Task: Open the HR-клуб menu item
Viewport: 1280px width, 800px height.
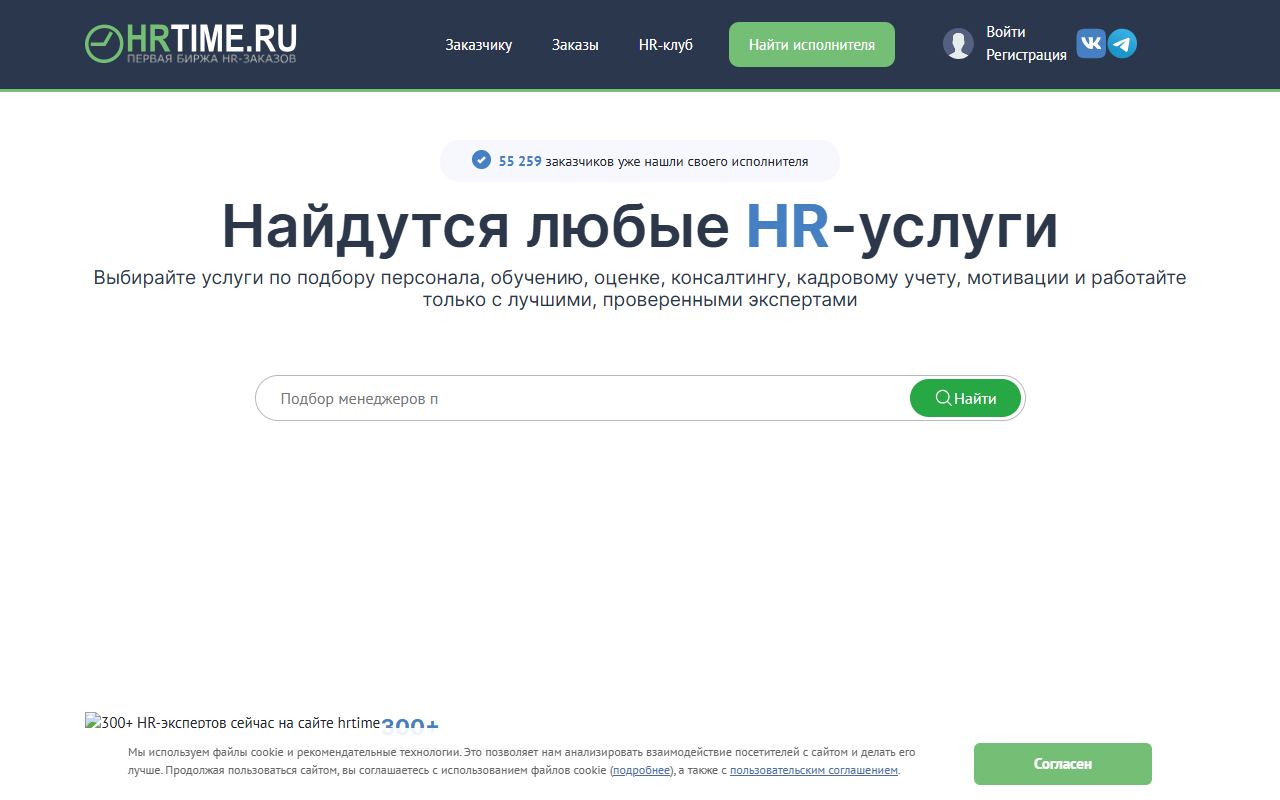Action: coord(666,45)
